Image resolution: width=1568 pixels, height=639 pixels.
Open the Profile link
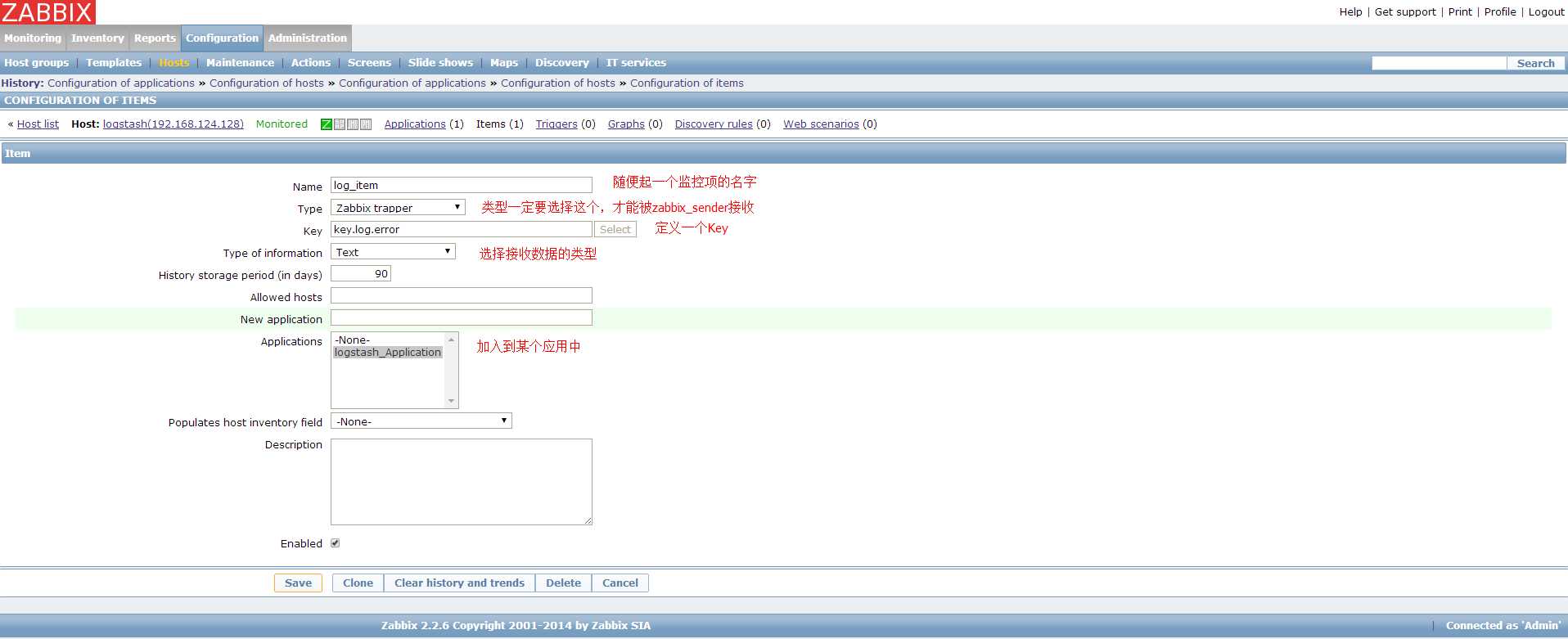coord(1500,11)
